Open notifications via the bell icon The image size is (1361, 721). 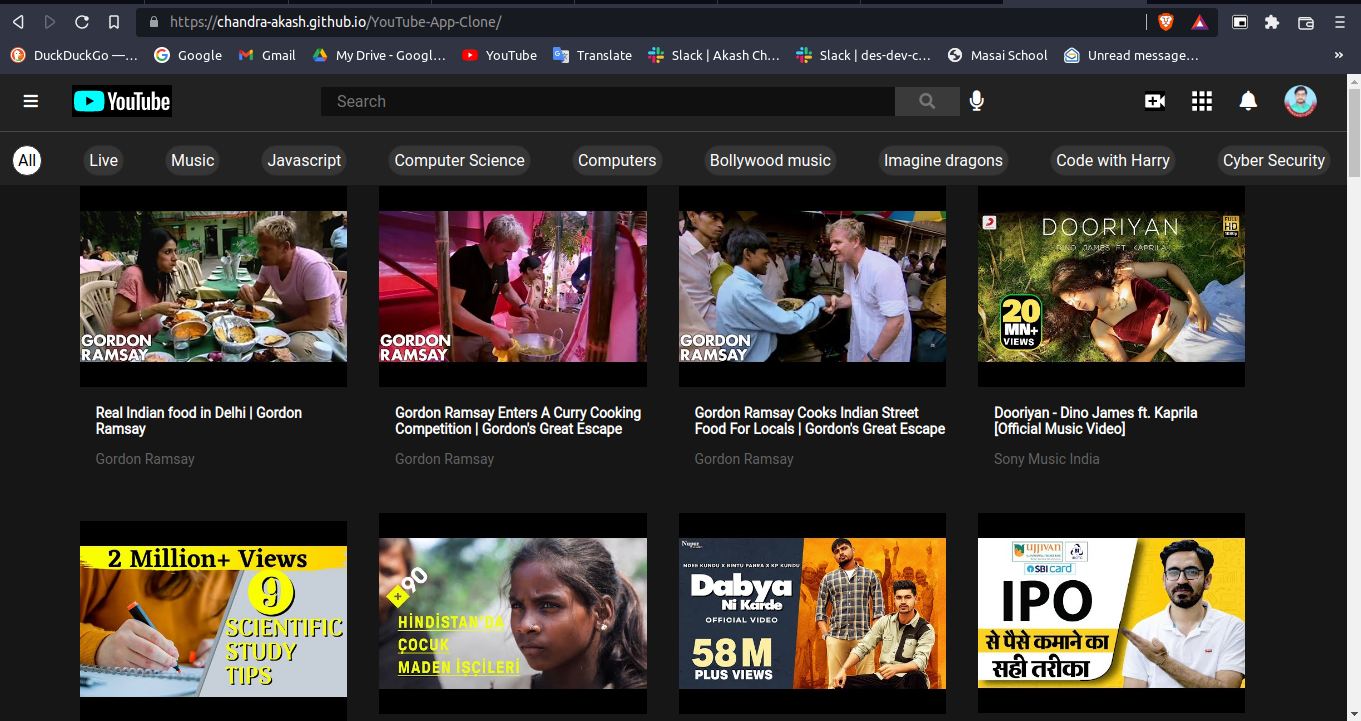click(1248, 101)
